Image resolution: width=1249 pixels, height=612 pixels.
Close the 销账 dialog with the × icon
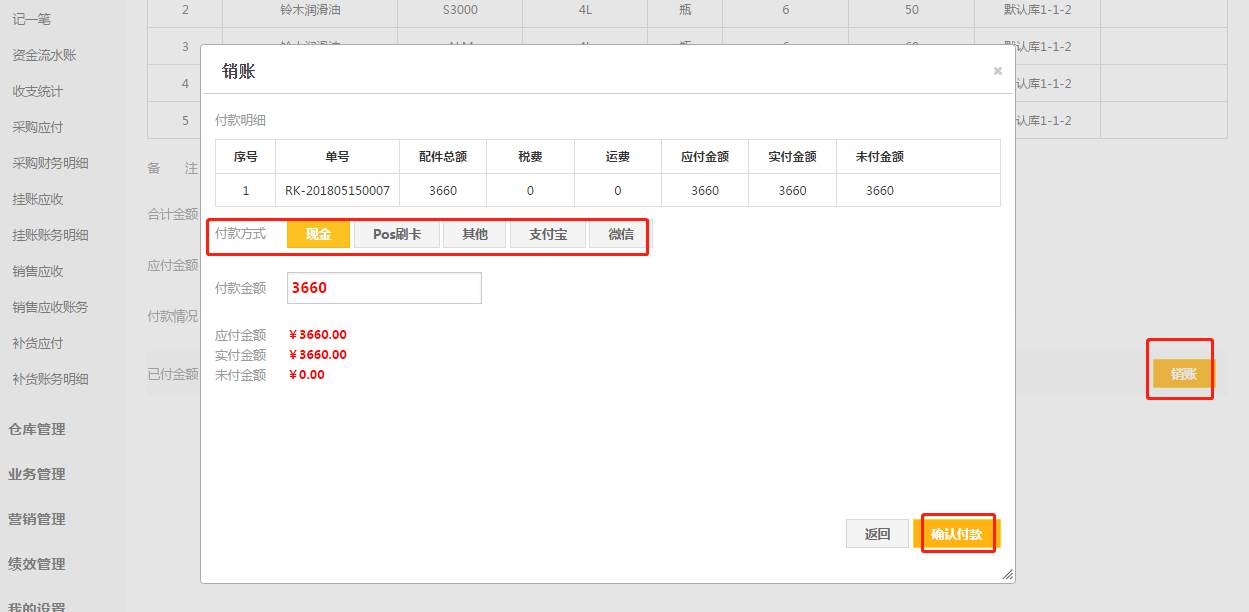[997, 71]
